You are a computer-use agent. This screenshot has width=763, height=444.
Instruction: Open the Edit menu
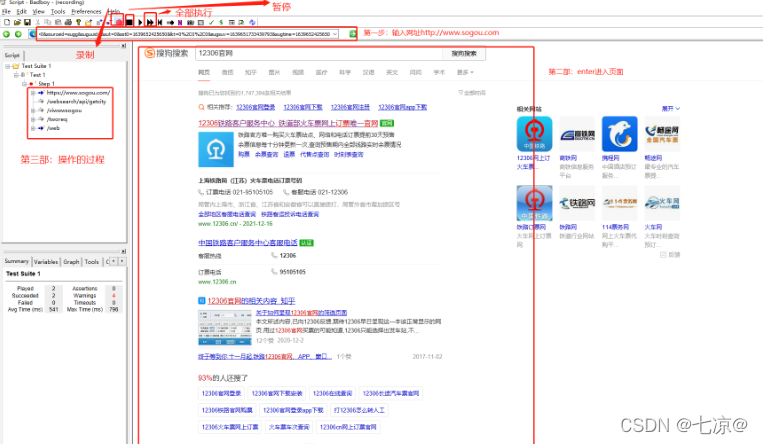pyautogui.click(x=22, y=11)
